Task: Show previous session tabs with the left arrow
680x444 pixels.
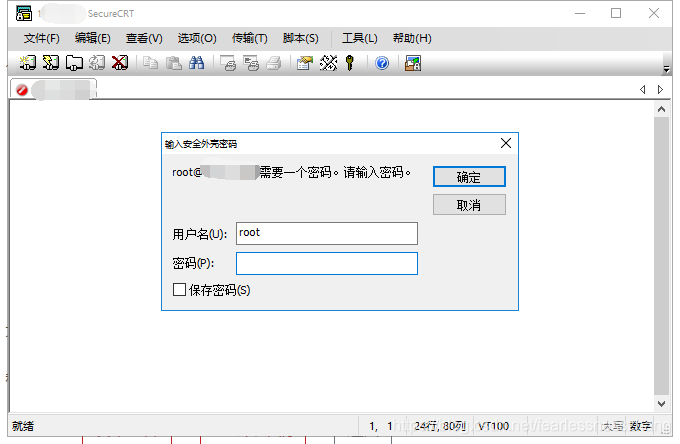Action: pos(643,89)
